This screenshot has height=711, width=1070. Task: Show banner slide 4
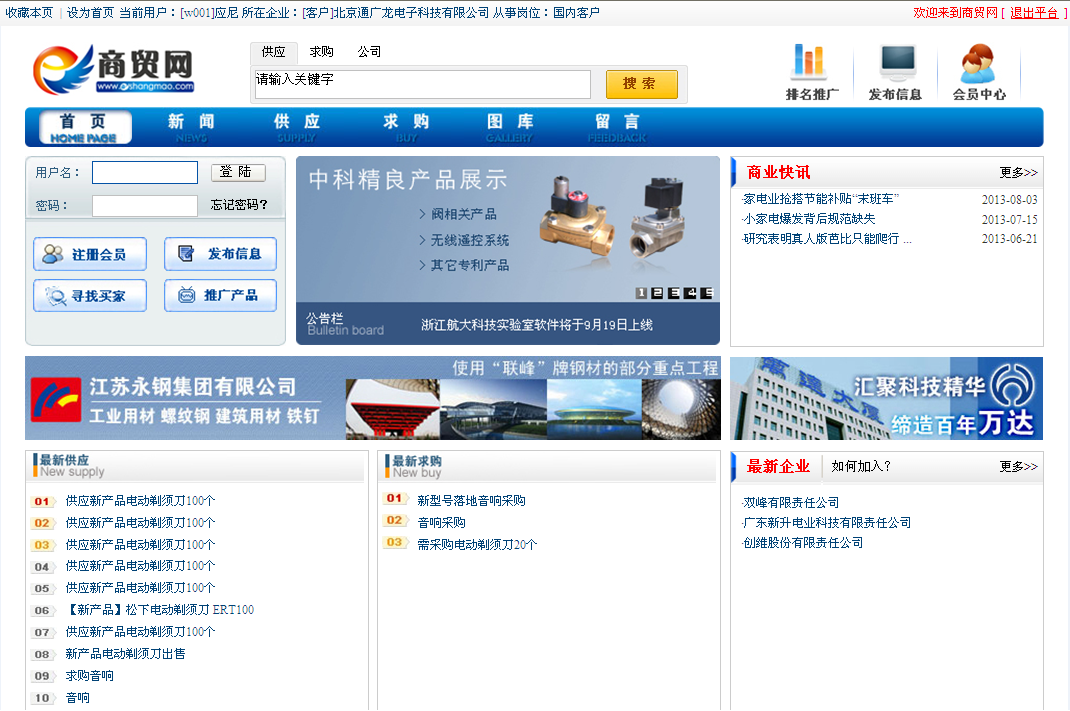pyautogui.click(x=691, y=293)
